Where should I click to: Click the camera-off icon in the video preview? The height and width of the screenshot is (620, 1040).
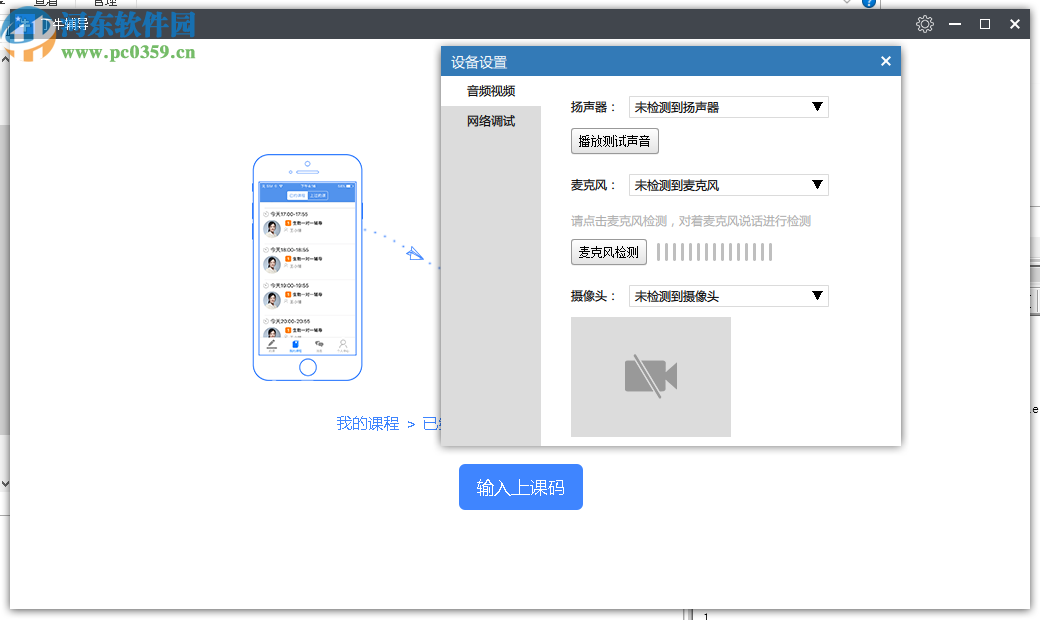(650, 376)
